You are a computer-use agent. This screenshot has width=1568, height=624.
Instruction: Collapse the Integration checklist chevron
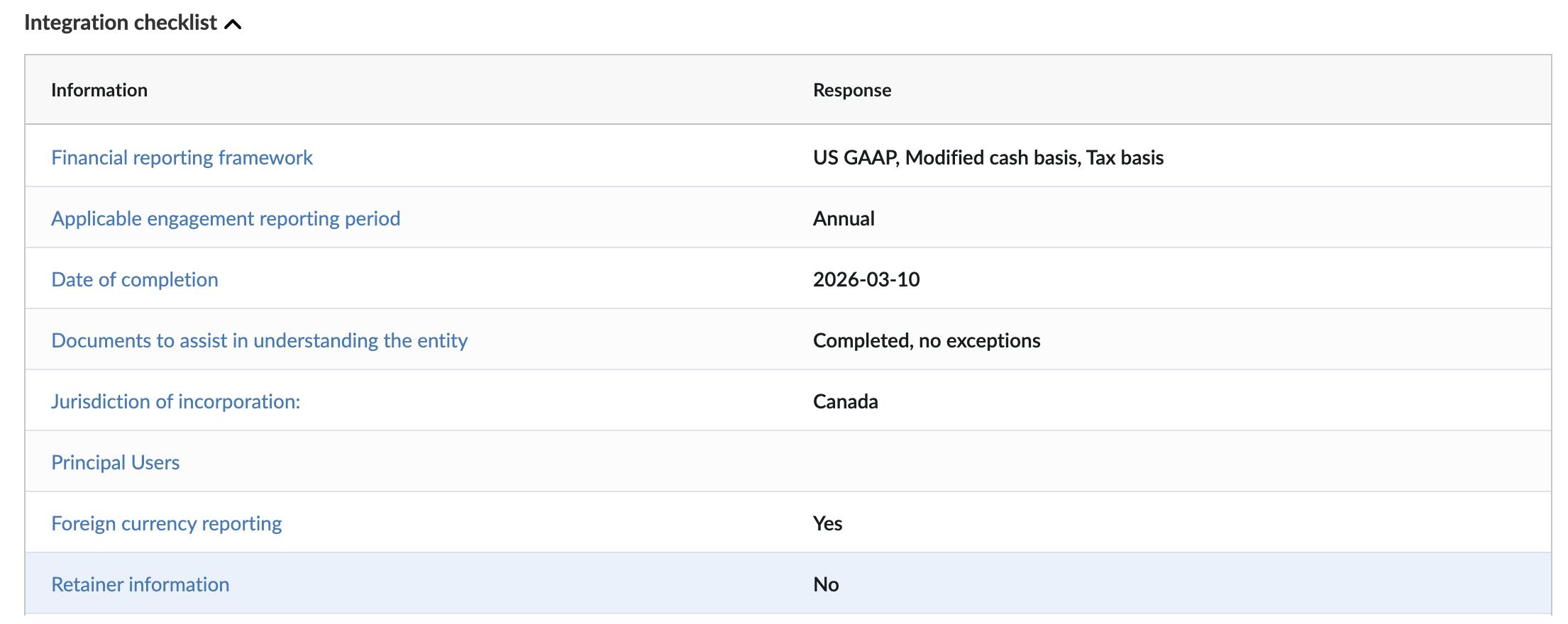point(233,24)
